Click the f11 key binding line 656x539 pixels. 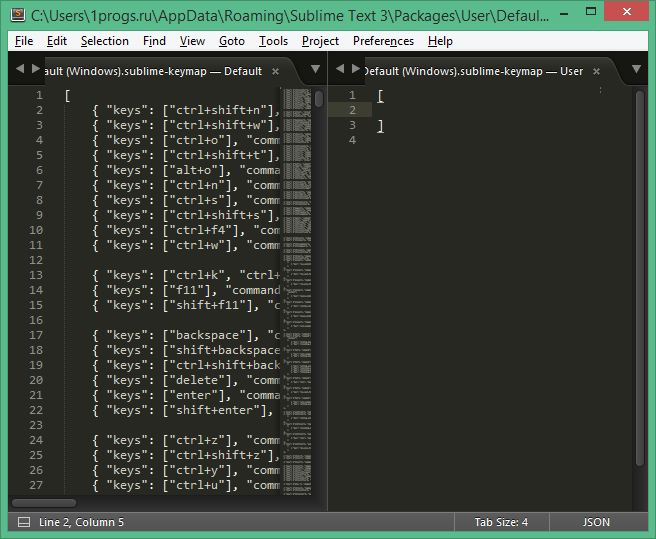point(186,290)
